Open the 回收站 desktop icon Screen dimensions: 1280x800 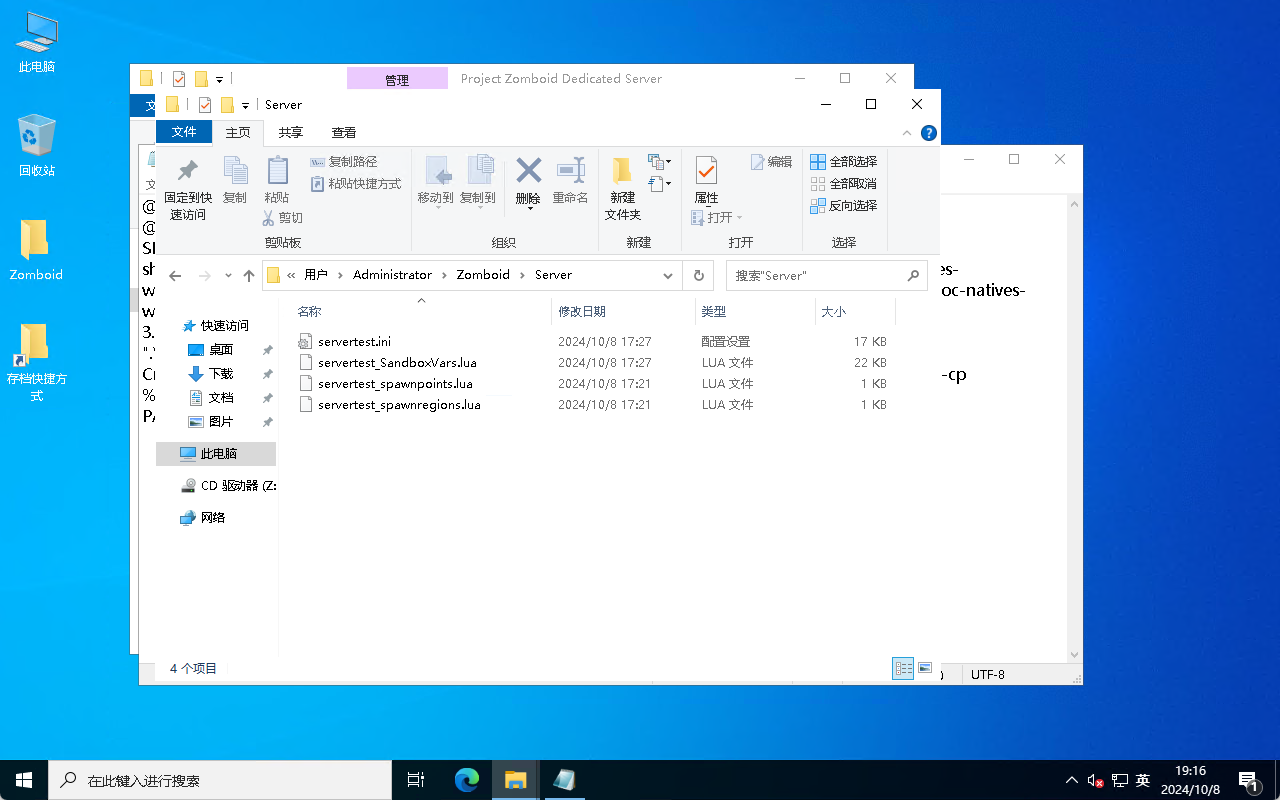37,147
